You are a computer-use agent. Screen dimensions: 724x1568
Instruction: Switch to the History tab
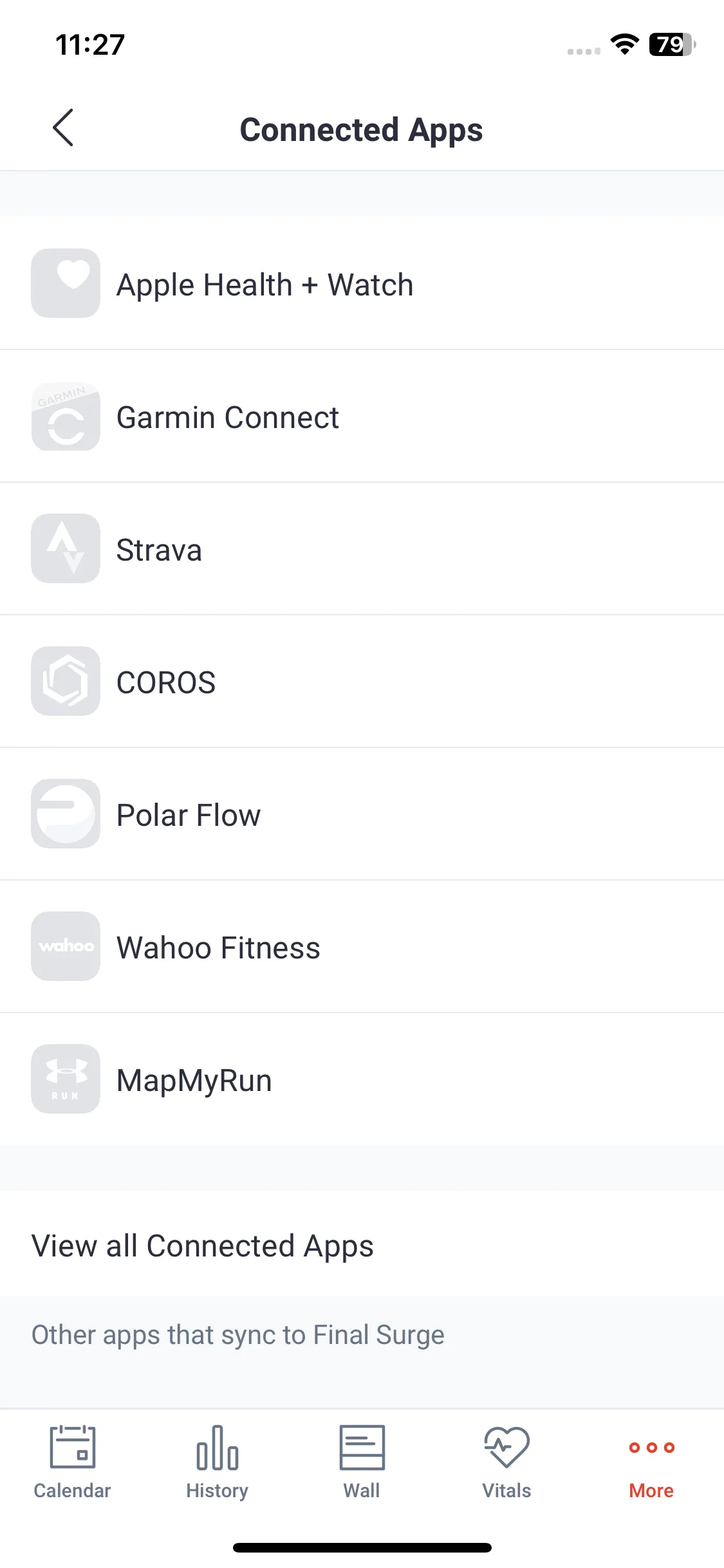coord(217,1462)
